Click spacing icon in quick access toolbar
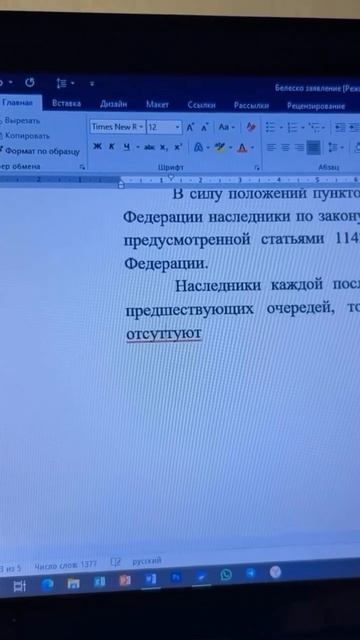Image resolution: width=360 pixels, height=640 pixels. click(62, 83)
